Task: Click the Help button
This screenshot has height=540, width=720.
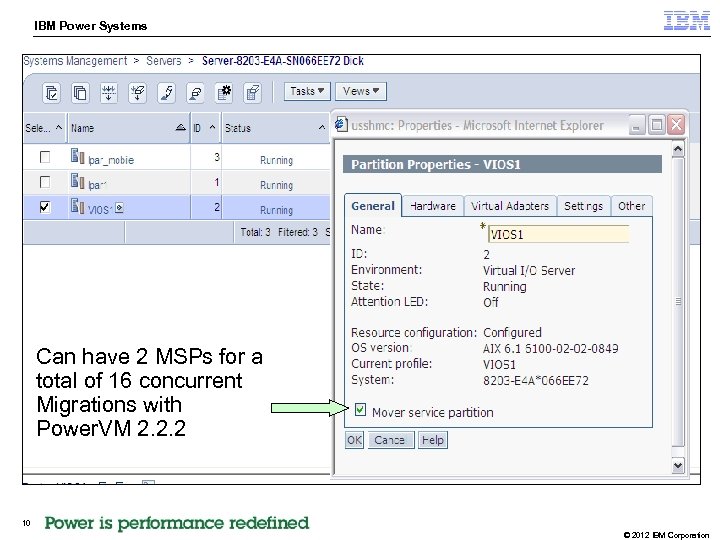Action: pos(433,440)
